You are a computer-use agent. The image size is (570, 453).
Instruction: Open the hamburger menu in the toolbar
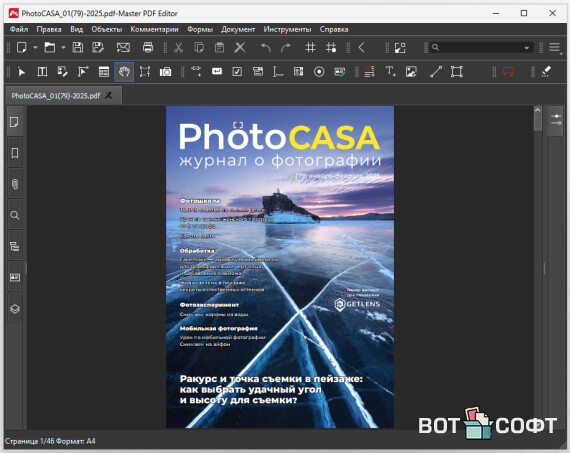click(x=554, y=47)
